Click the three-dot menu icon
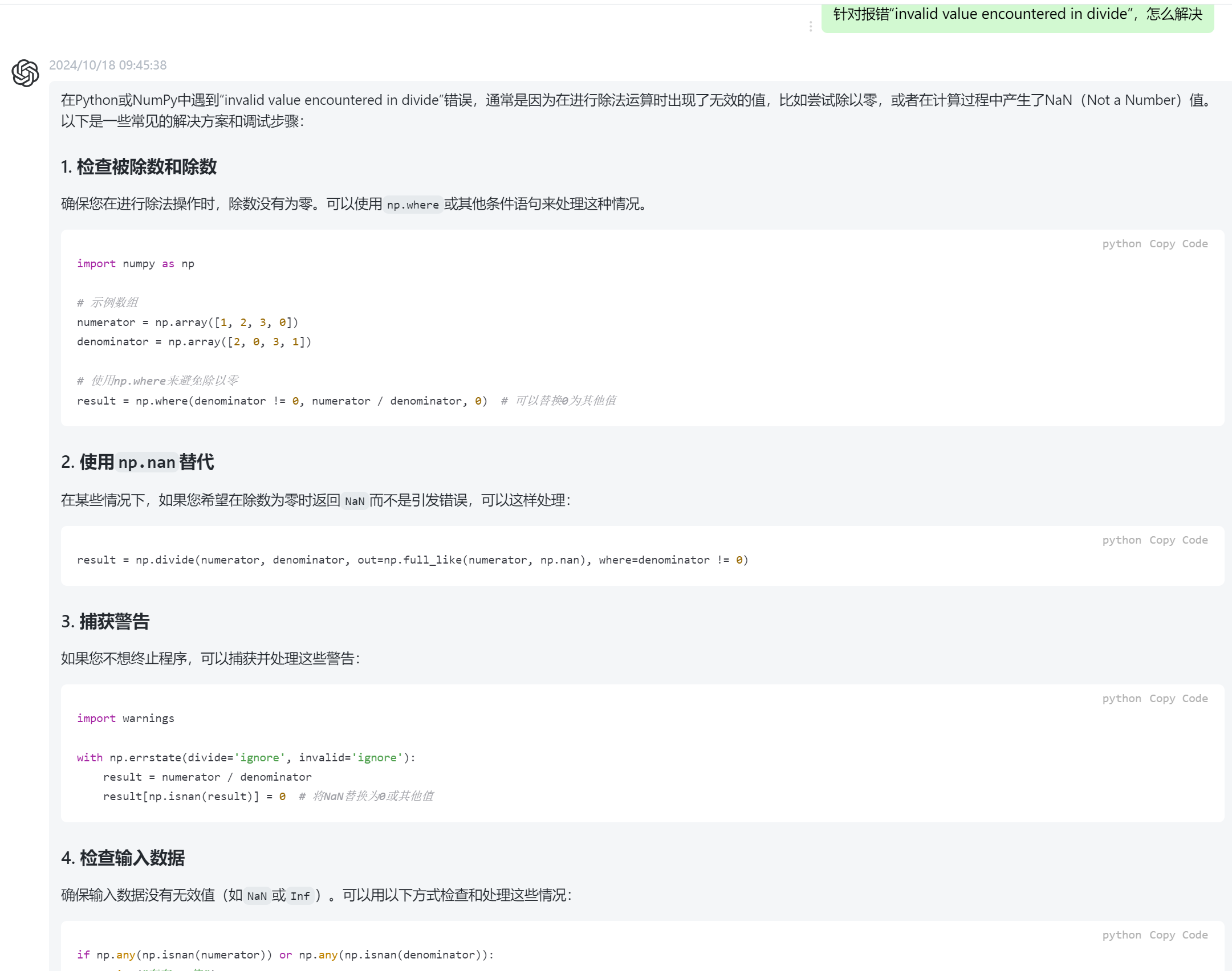1232x975 pixels. coord(810,26)
